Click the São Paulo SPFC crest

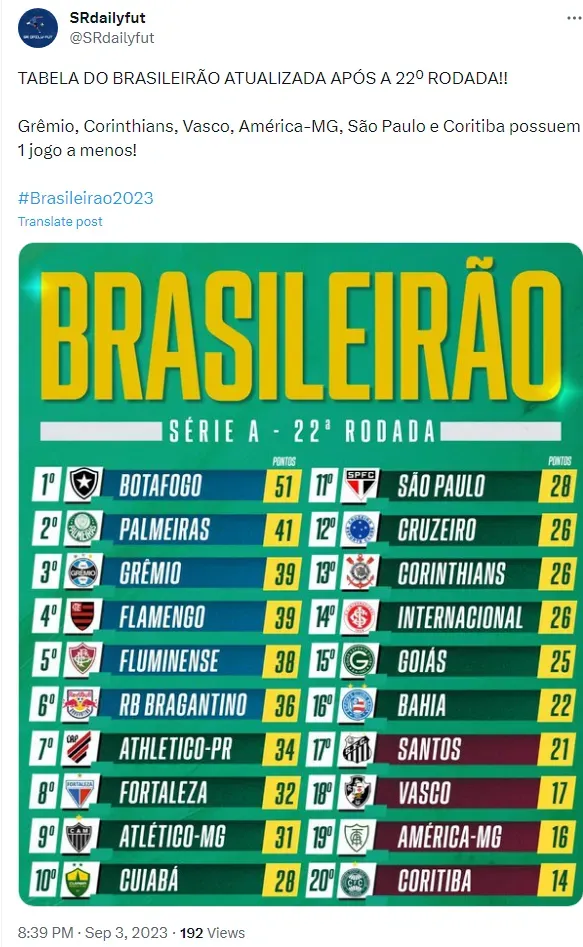tap(361, 484)
